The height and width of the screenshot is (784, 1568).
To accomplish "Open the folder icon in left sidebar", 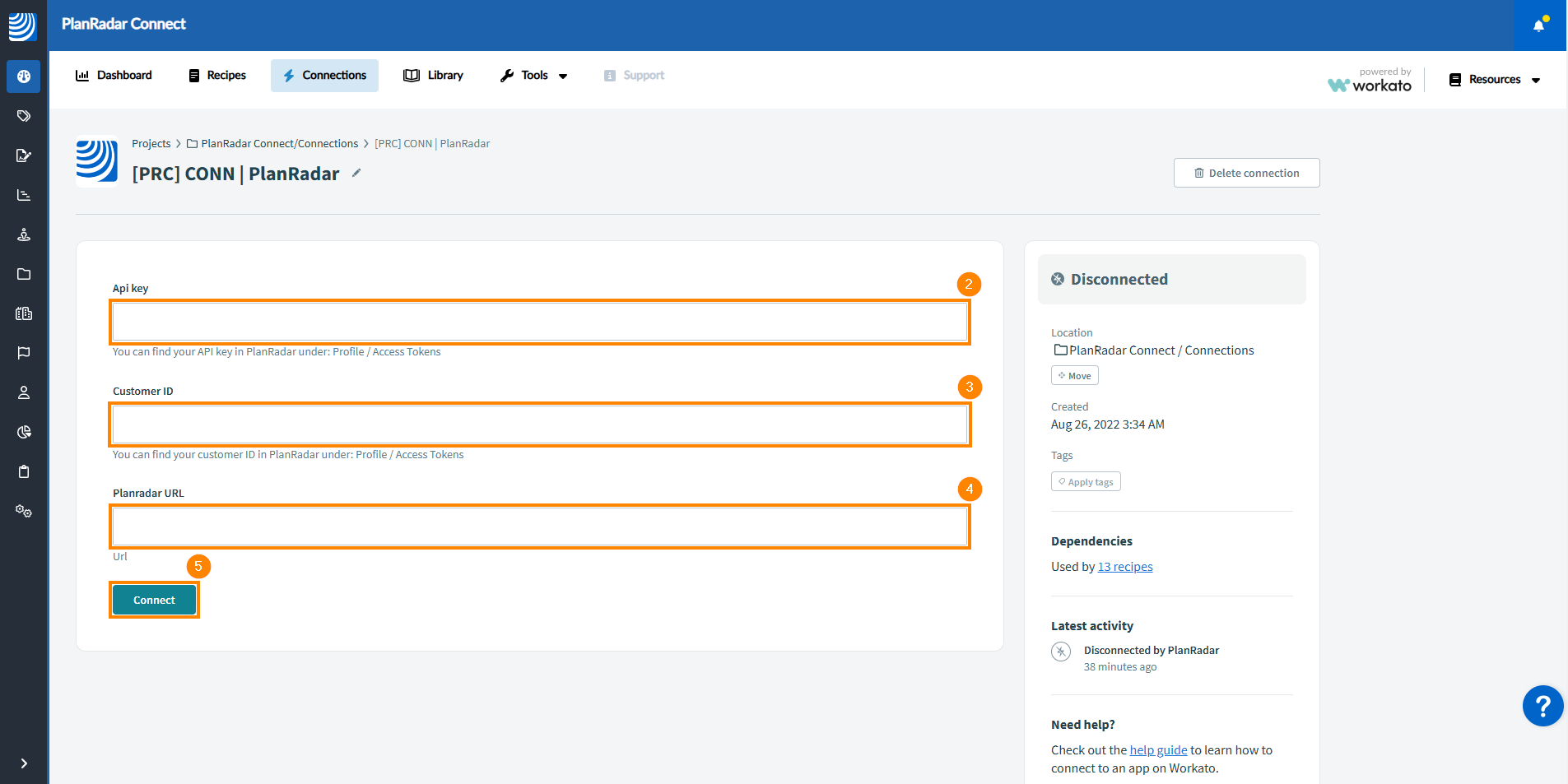I will [x=24, y=274].
